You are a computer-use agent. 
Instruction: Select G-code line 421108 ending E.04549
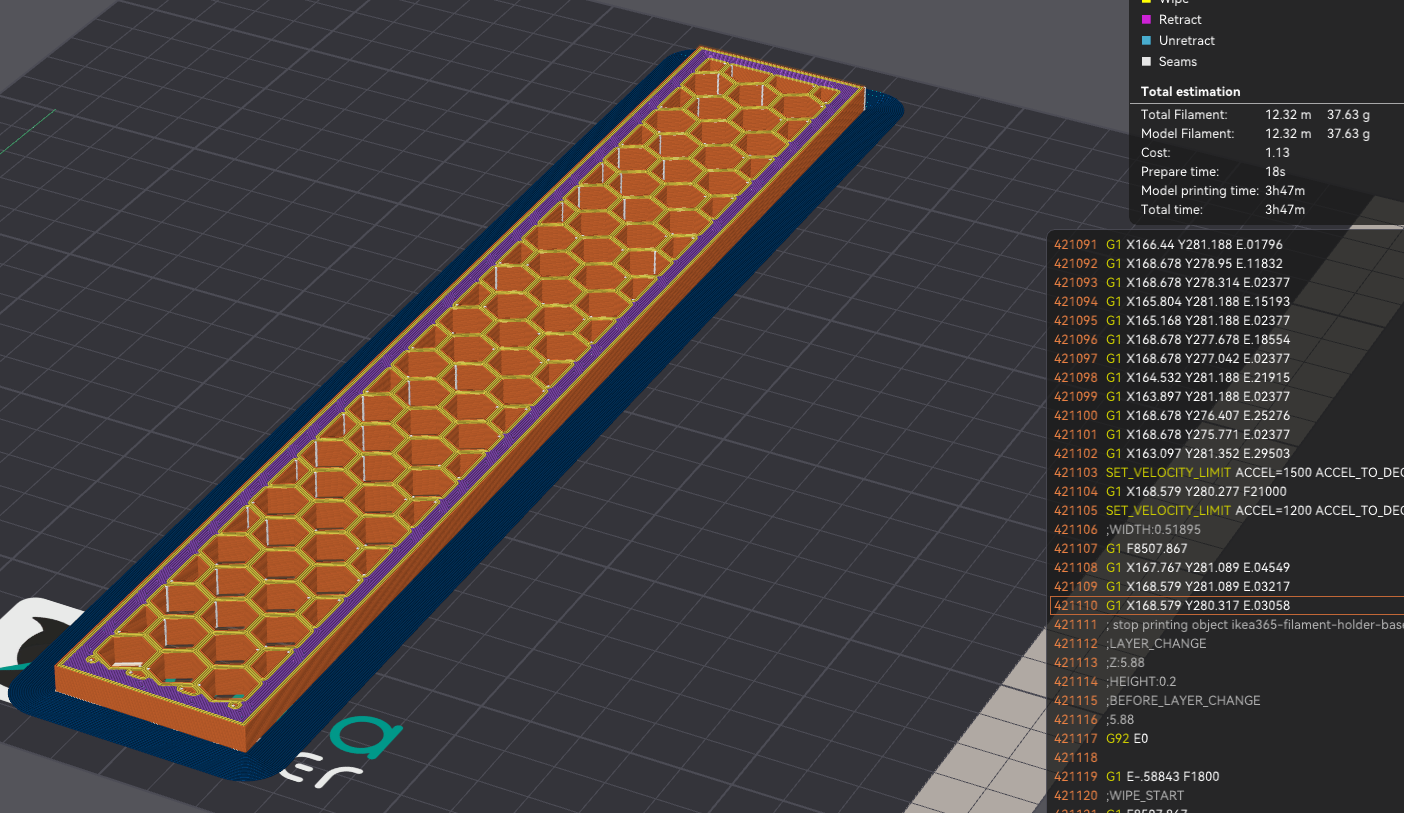1226,567
